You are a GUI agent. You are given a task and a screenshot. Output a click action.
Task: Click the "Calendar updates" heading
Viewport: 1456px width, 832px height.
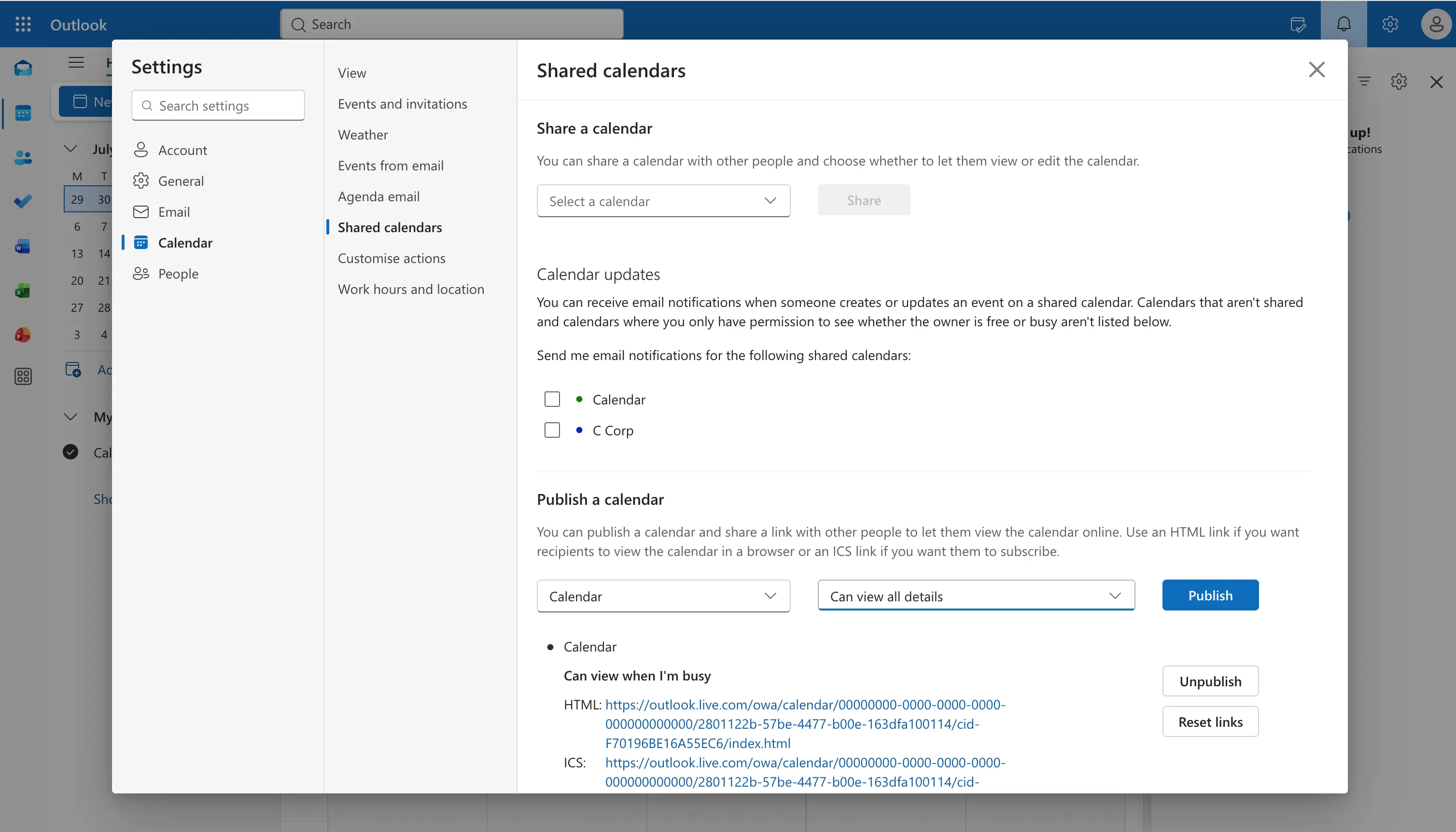coord(598,274)
